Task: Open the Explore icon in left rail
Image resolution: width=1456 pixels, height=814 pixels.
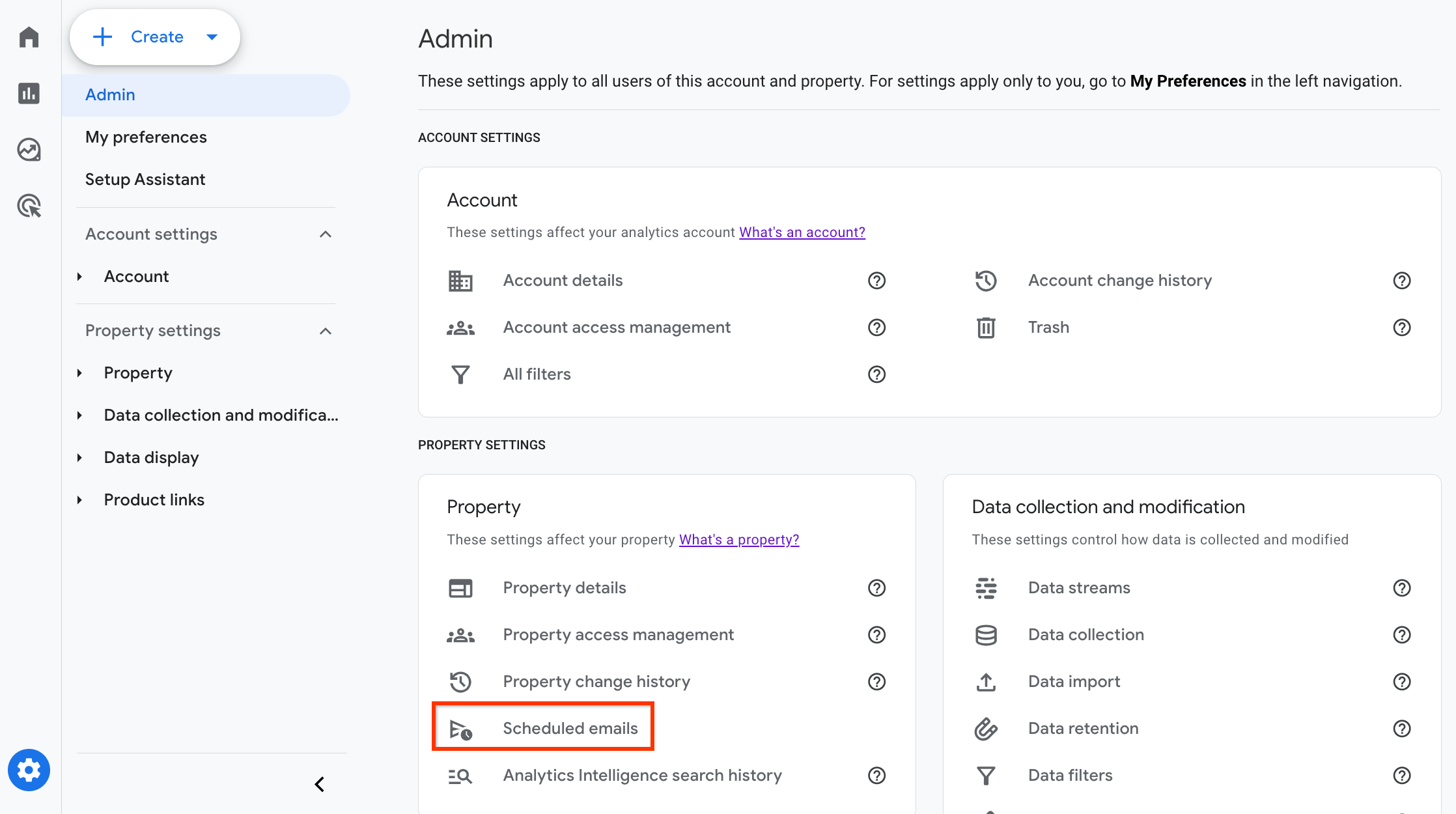Action: click(29, 150)
